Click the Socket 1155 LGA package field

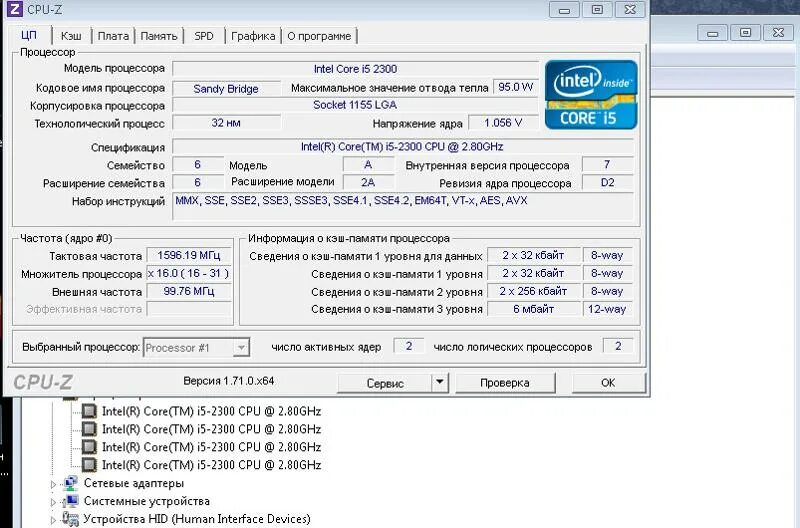click(355, 105)
